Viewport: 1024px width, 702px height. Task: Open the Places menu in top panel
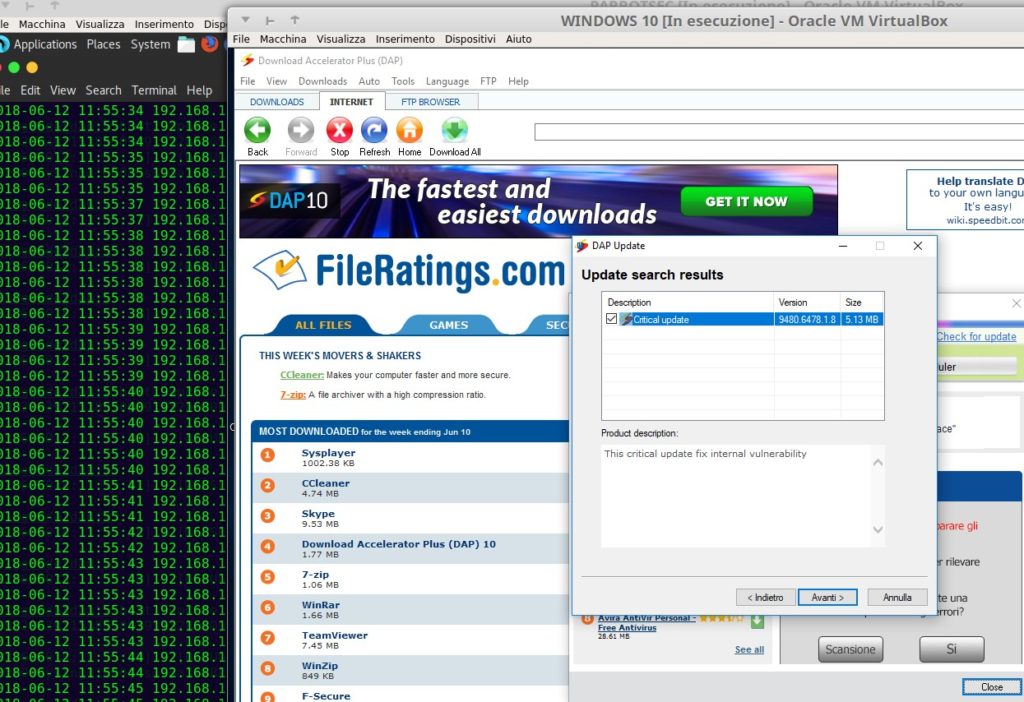point(103,44)
